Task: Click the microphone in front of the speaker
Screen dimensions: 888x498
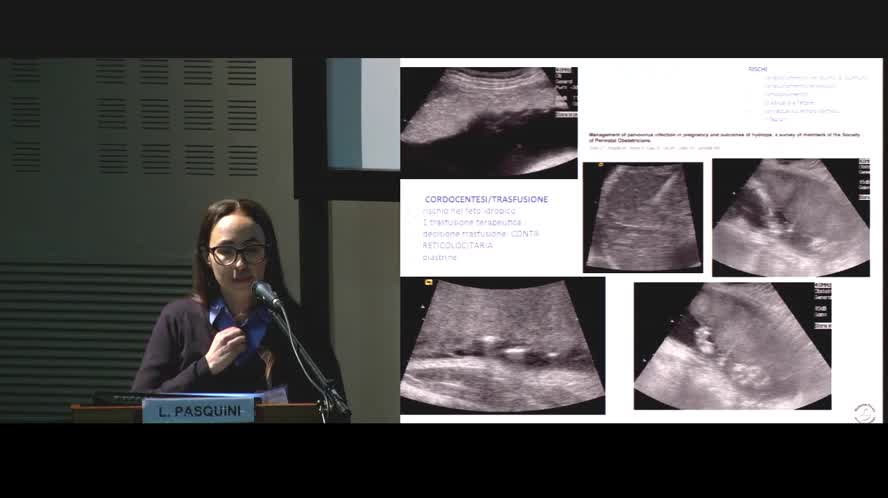Action: [265, 295]
